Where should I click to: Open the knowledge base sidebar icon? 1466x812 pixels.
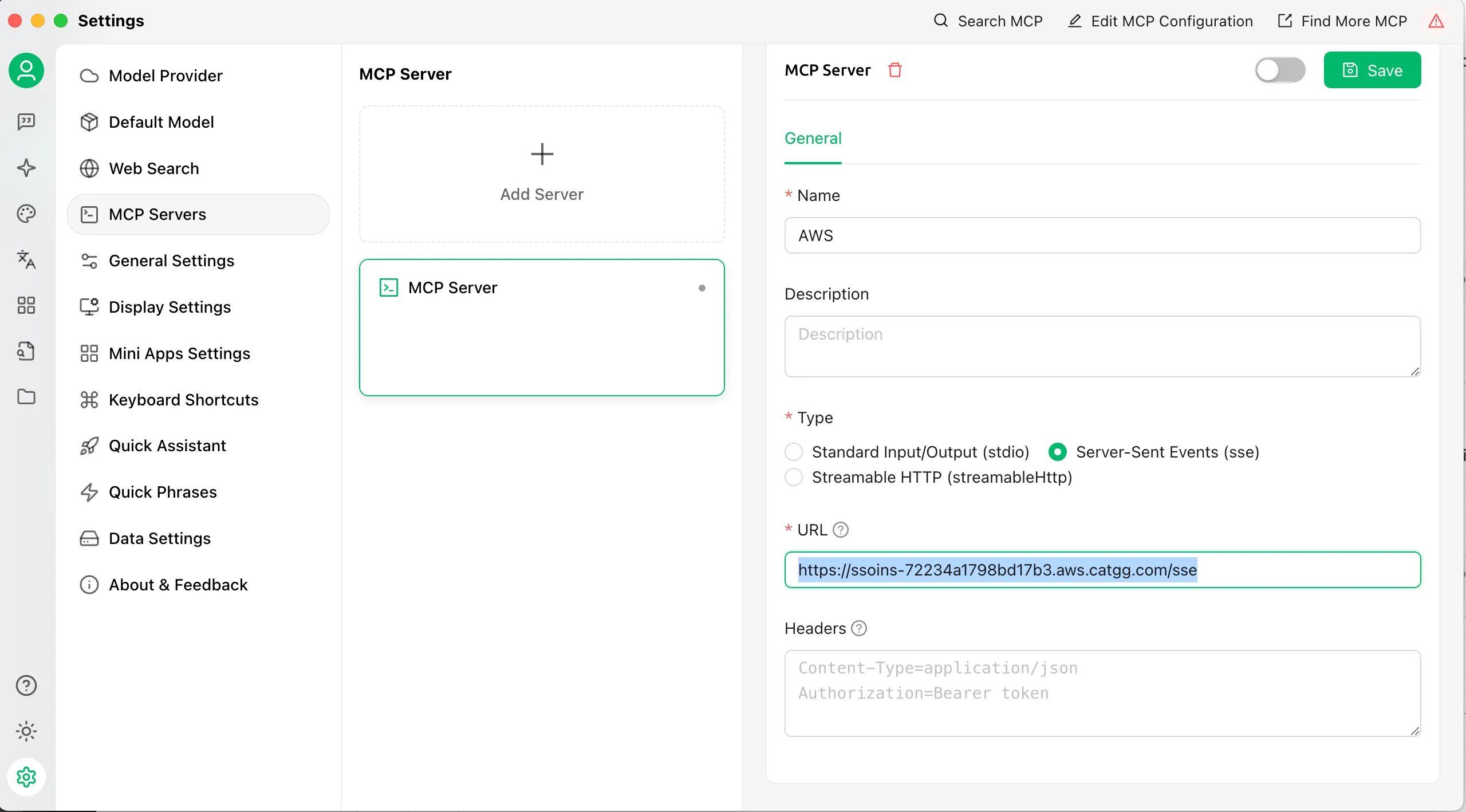coord(26,351)
